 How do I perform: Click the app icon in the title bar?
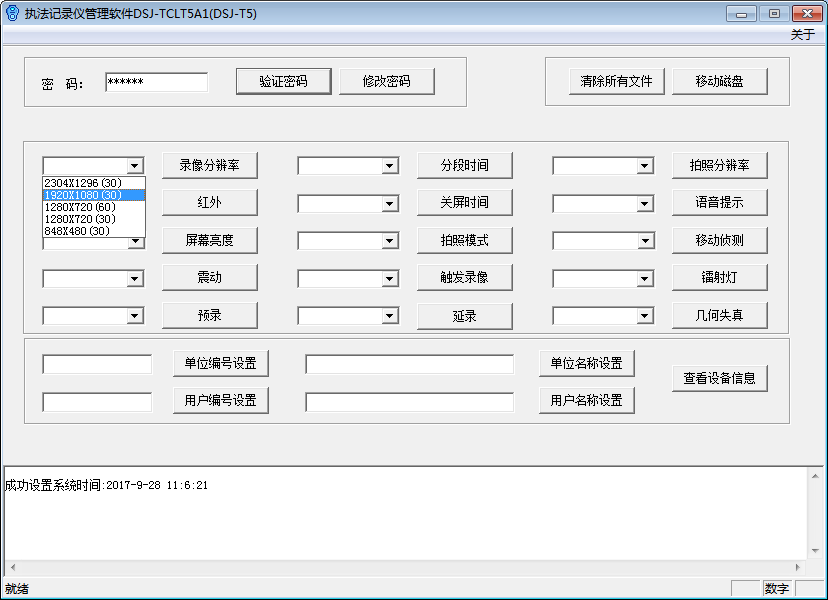pyautogui.click(x=12, y=14)
